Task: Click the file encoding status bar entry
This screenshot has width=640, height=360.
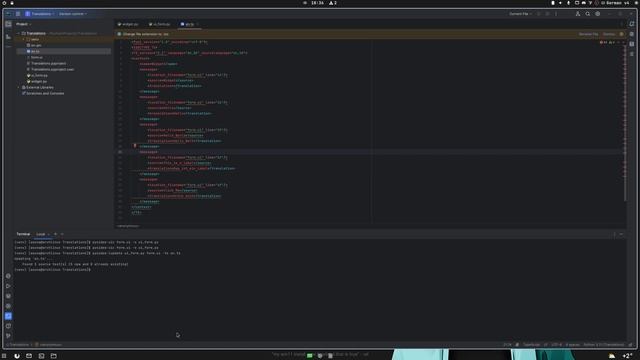Action: click(x=557, y=345)
